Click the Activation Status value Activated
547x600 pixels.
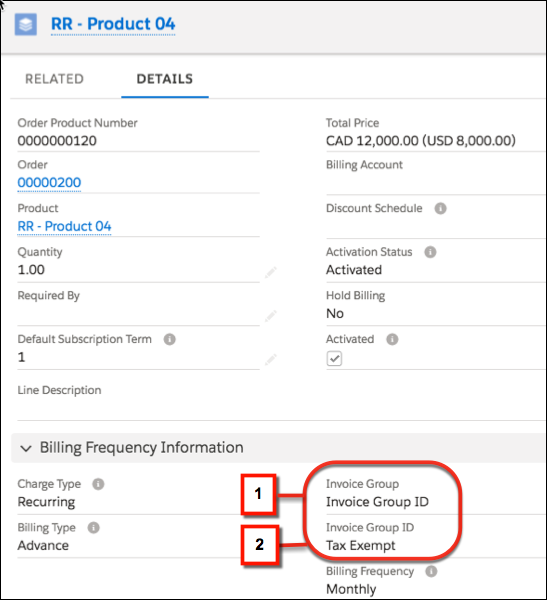[x=354, y=270]
